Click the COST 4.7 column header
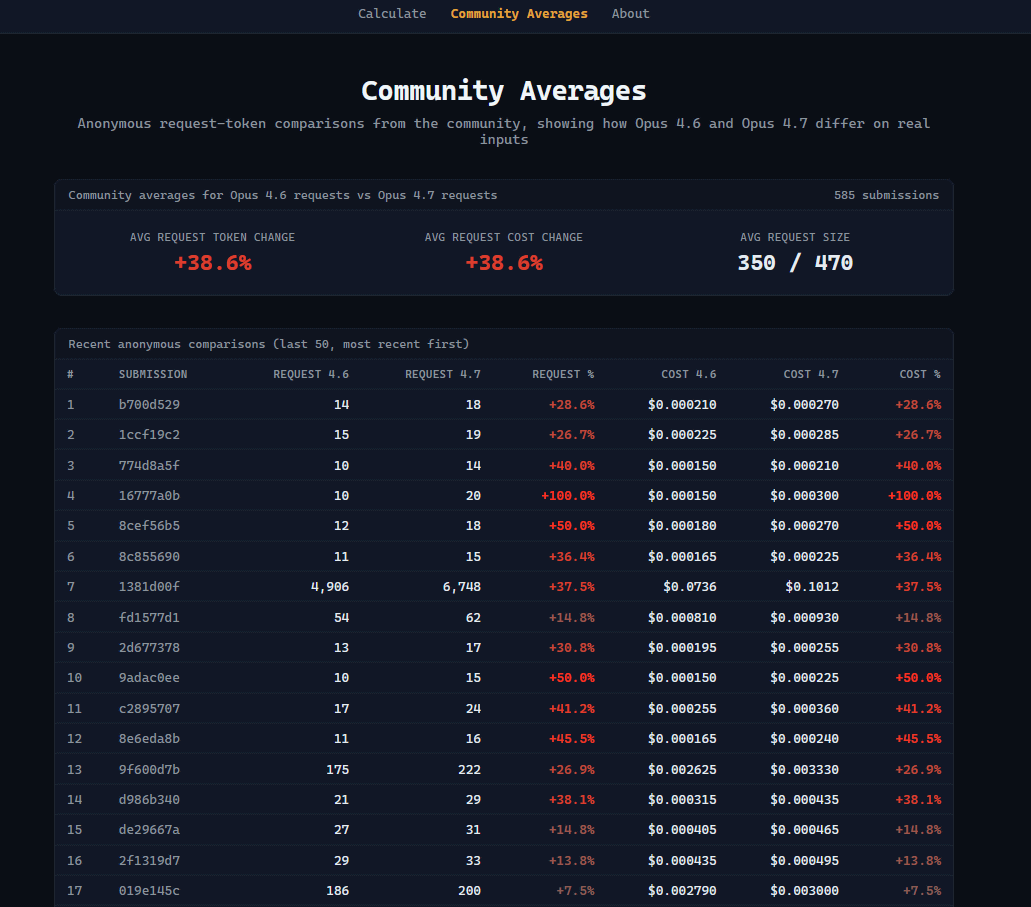Screen dimensions: 1031x907 coord(810,374)
